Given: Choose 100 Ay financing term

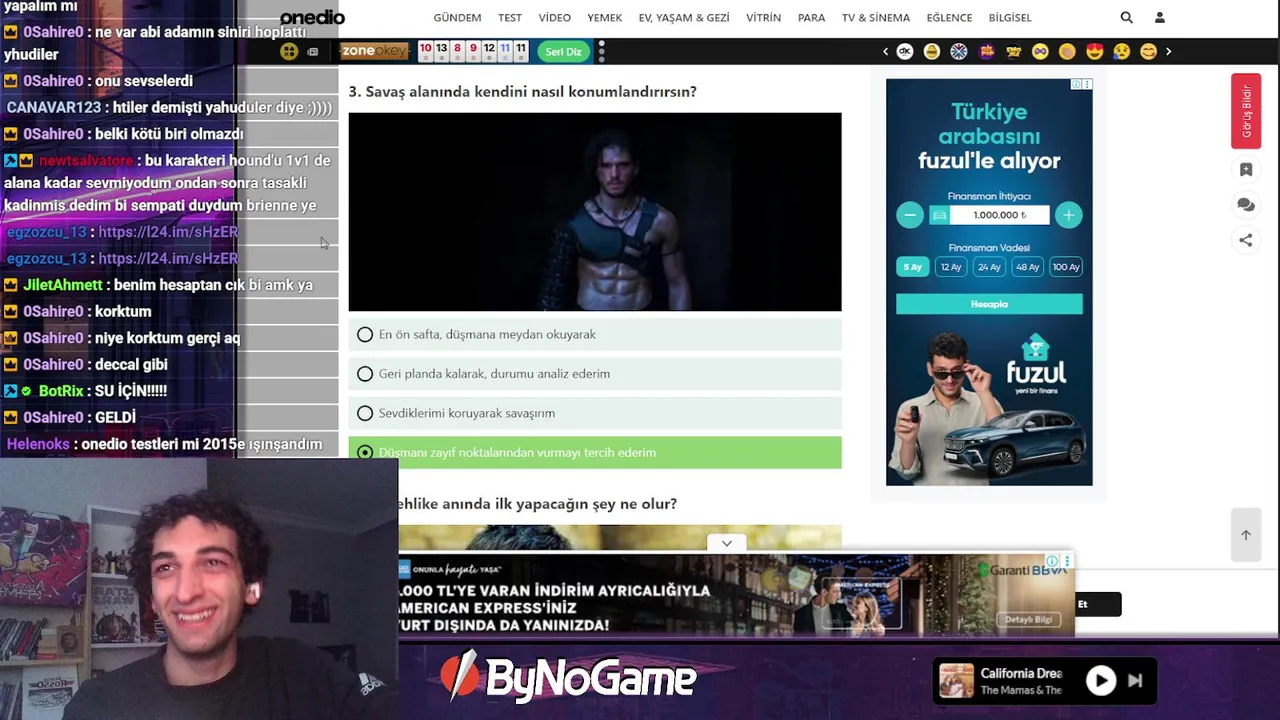Looking at the screenshot, I should click(1066, 267).
